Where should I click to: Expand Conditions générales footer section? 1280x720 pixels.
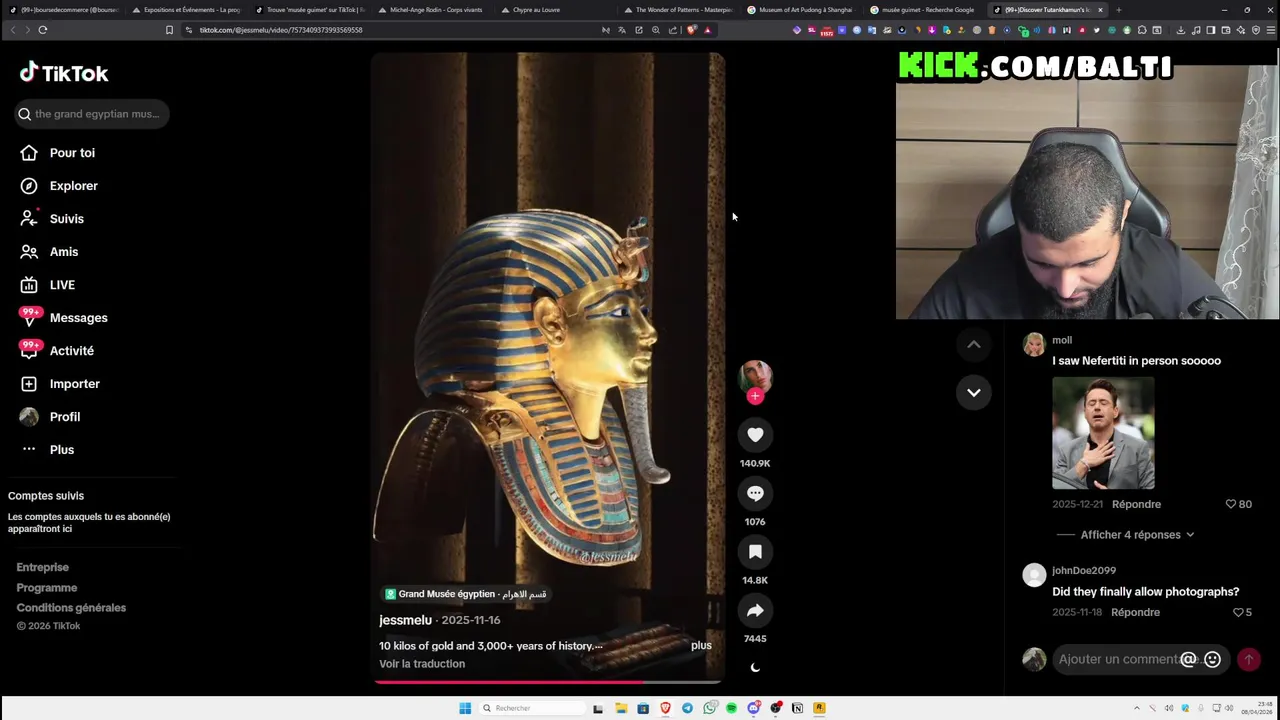point(71,608)
